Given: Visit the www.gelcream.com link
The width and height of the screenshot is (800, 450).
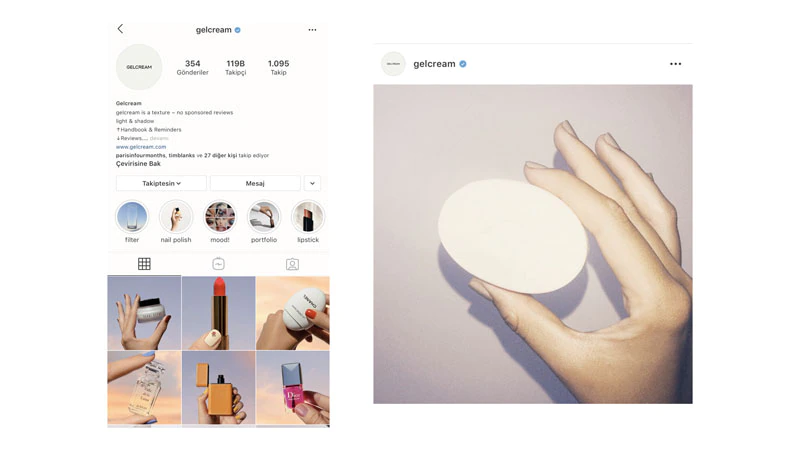Looking at the screenshot, I should pos(141,146).
